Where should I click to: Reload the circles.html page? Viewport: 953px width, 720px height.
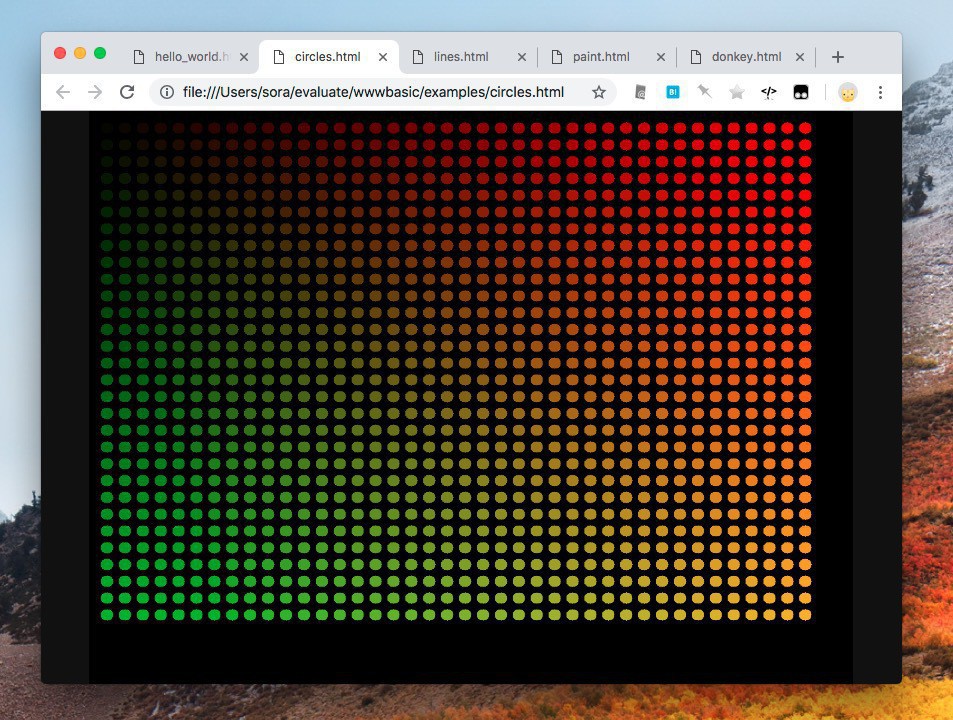127,93
